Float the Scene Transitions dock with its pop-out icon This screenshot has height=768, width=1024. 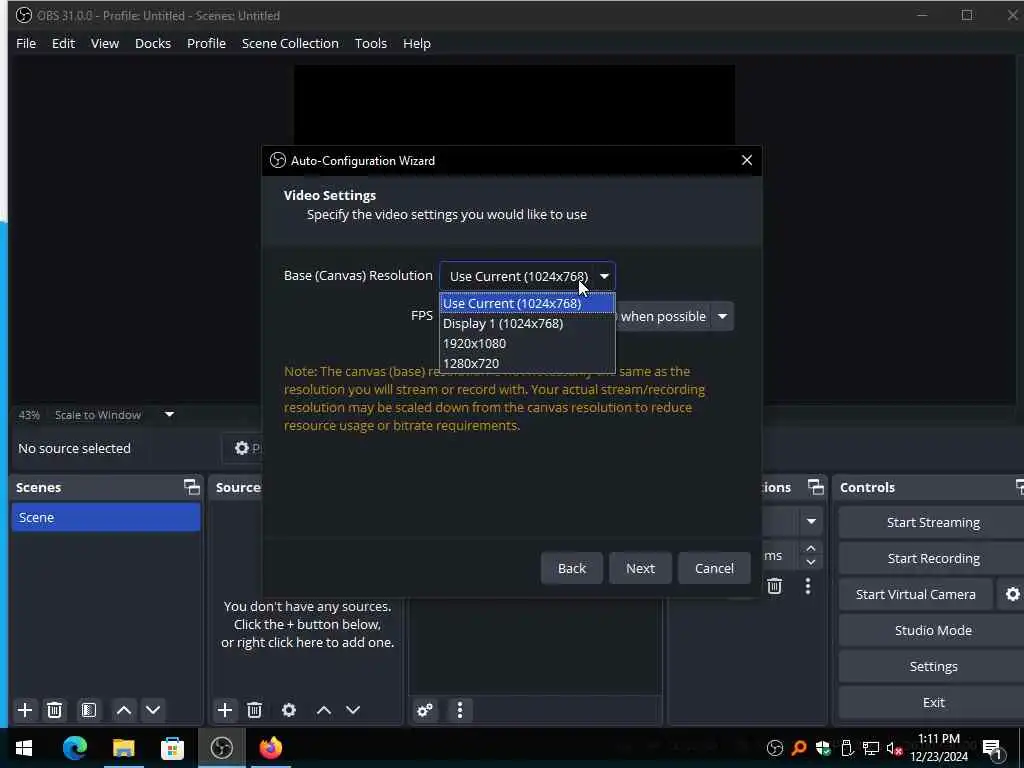pos(816,487)
